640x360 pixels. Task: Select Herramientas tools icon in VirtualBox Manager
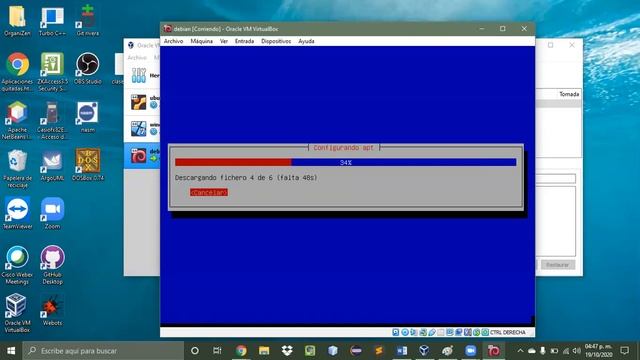[139, 76]
